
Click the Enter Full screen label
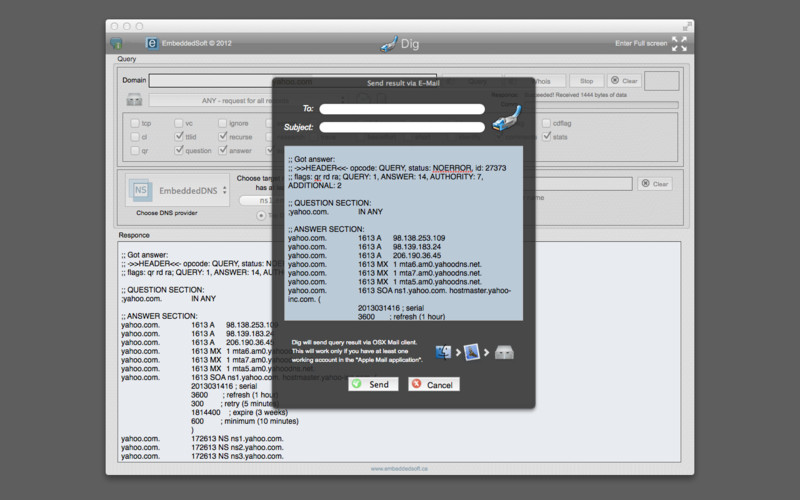pyautogui.click(x=641, y=43)
